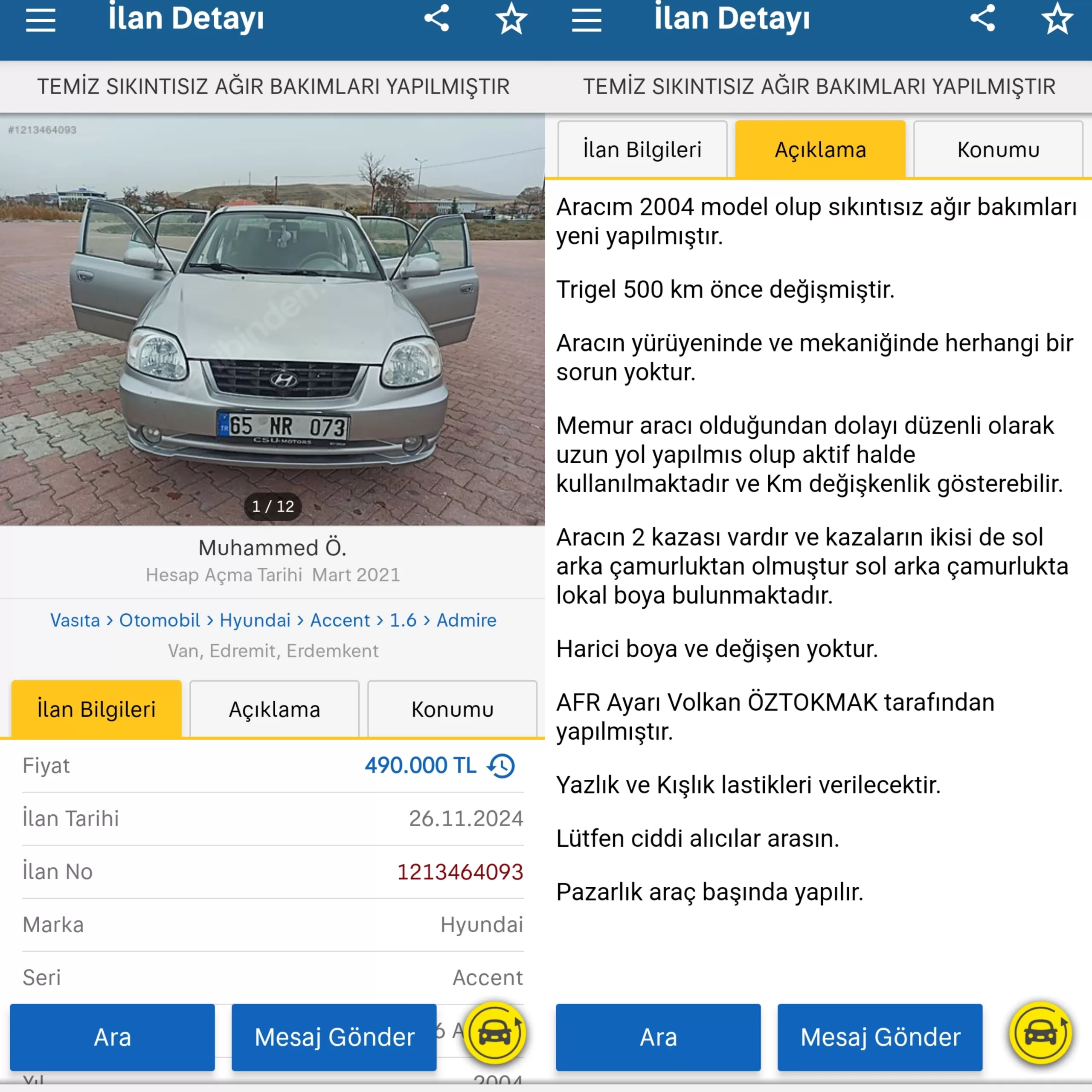This screenshot has width=1092, height=1092.
Task: Tap the seller name Muhammed Ö.
Action: pyautogui.click(x=273, y=547)
